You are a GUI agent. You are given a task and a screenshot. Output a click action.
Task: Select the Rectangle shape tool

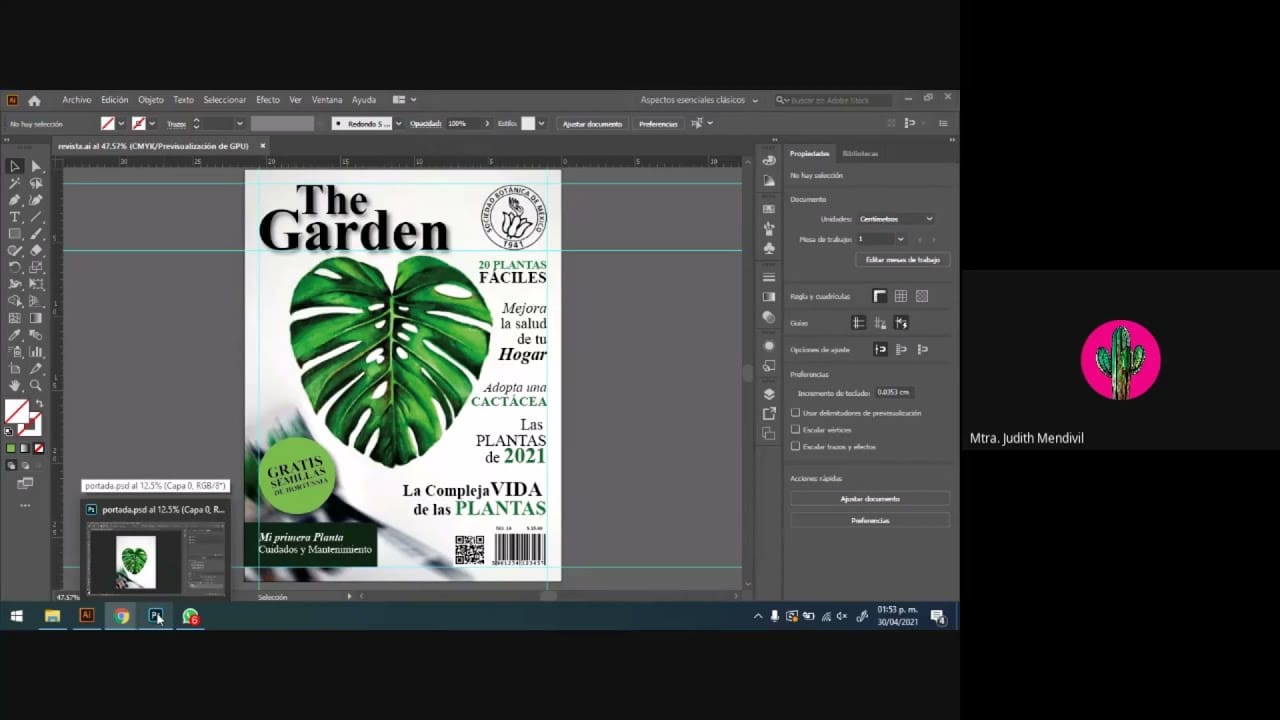pos(14,234)
